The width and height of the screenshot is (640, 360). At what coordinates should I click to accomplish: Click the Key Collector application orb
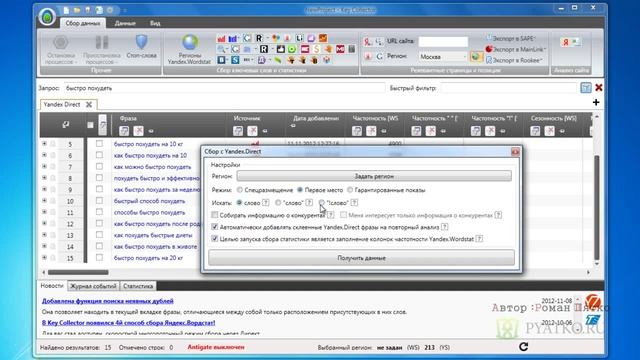pos(47,17)
